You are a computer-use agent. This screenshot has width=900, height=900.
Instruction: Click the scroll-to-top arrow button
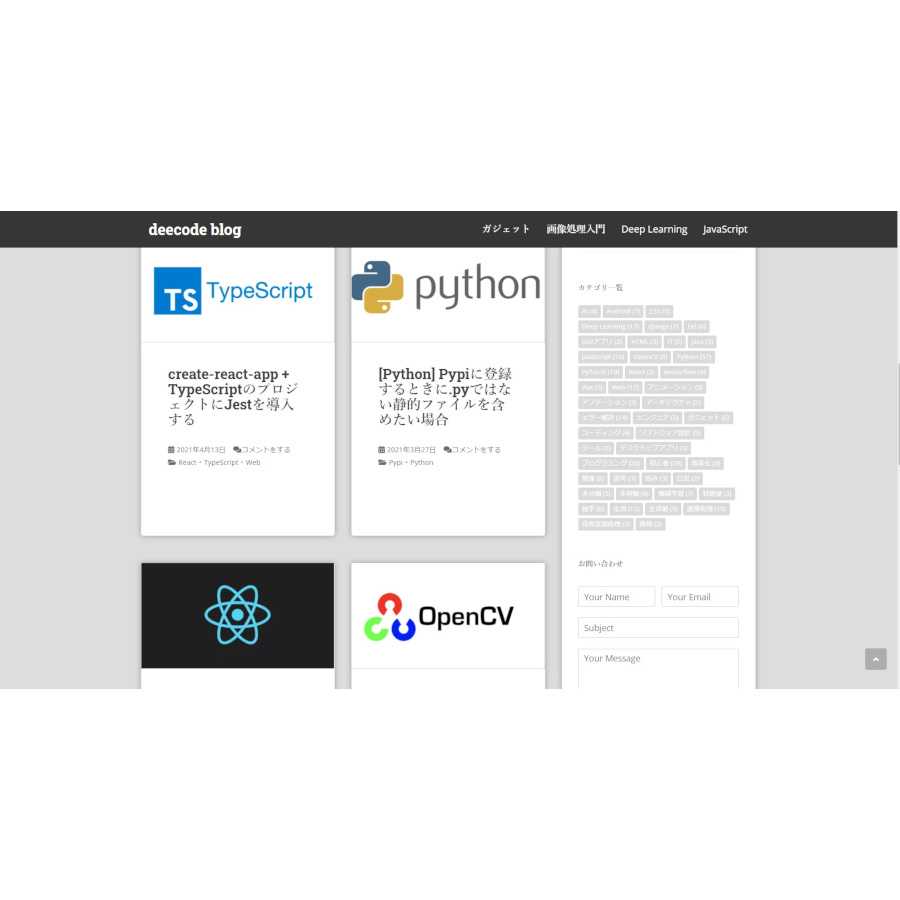pos(875,659)
